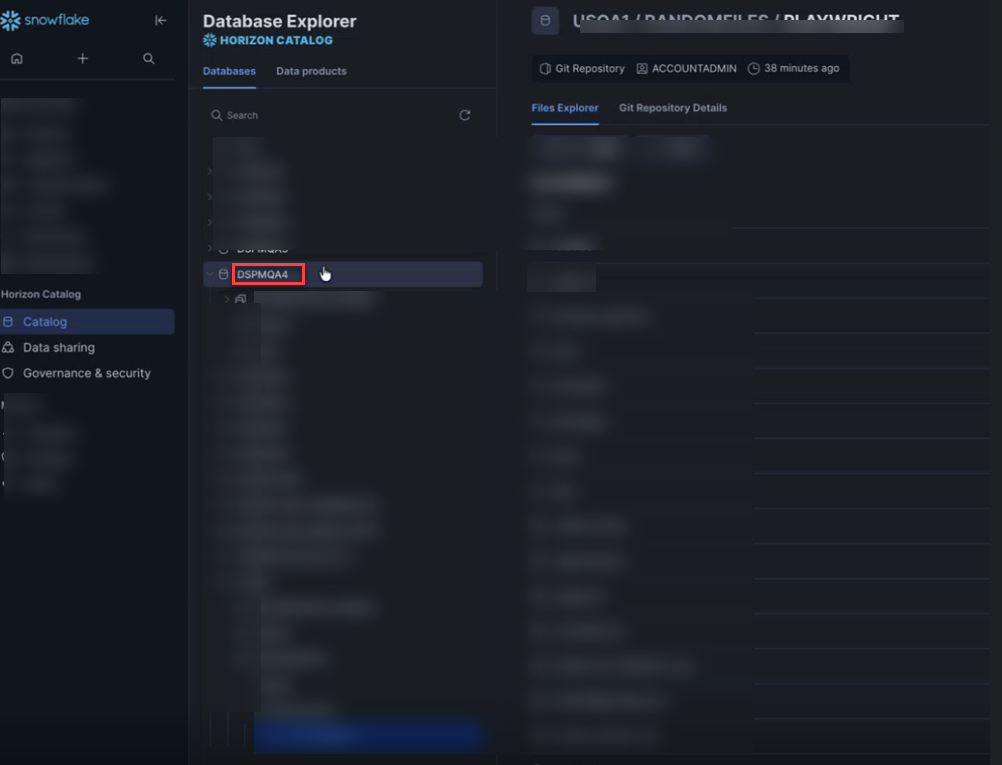This screenshot has width=1002, height=765.
Task: Collapse the DSPMQA4 database node
Action: (210, 274)
